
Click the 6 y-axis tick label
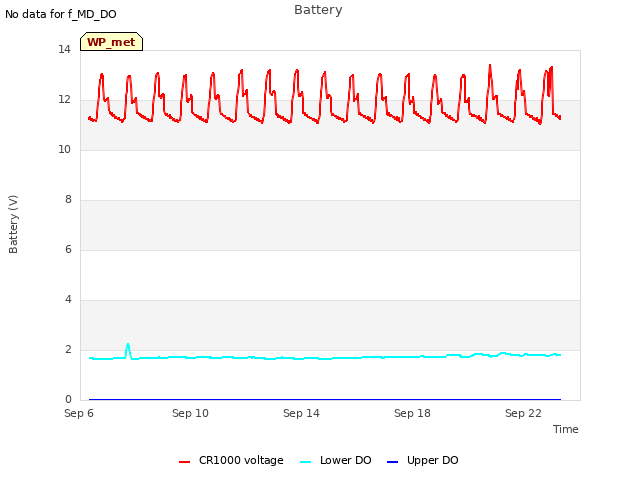pyautogui.click(x=68, y=250)
